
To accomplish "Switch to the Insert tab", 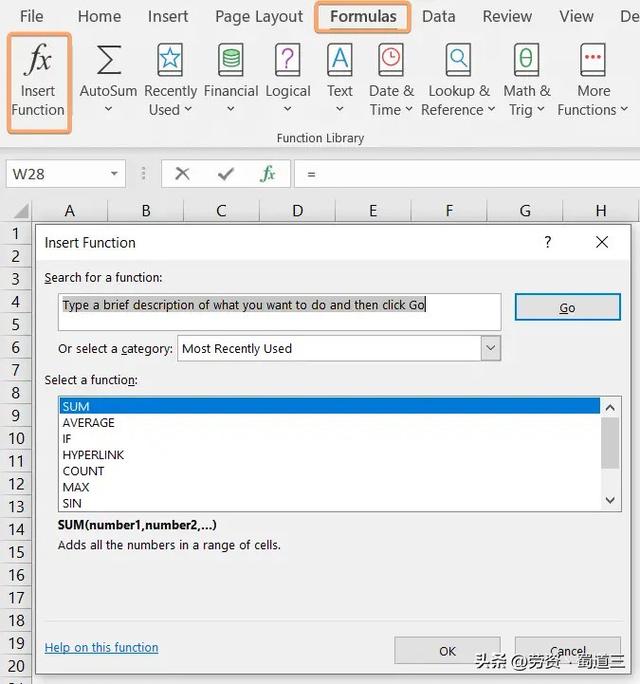I will [168, 17].
